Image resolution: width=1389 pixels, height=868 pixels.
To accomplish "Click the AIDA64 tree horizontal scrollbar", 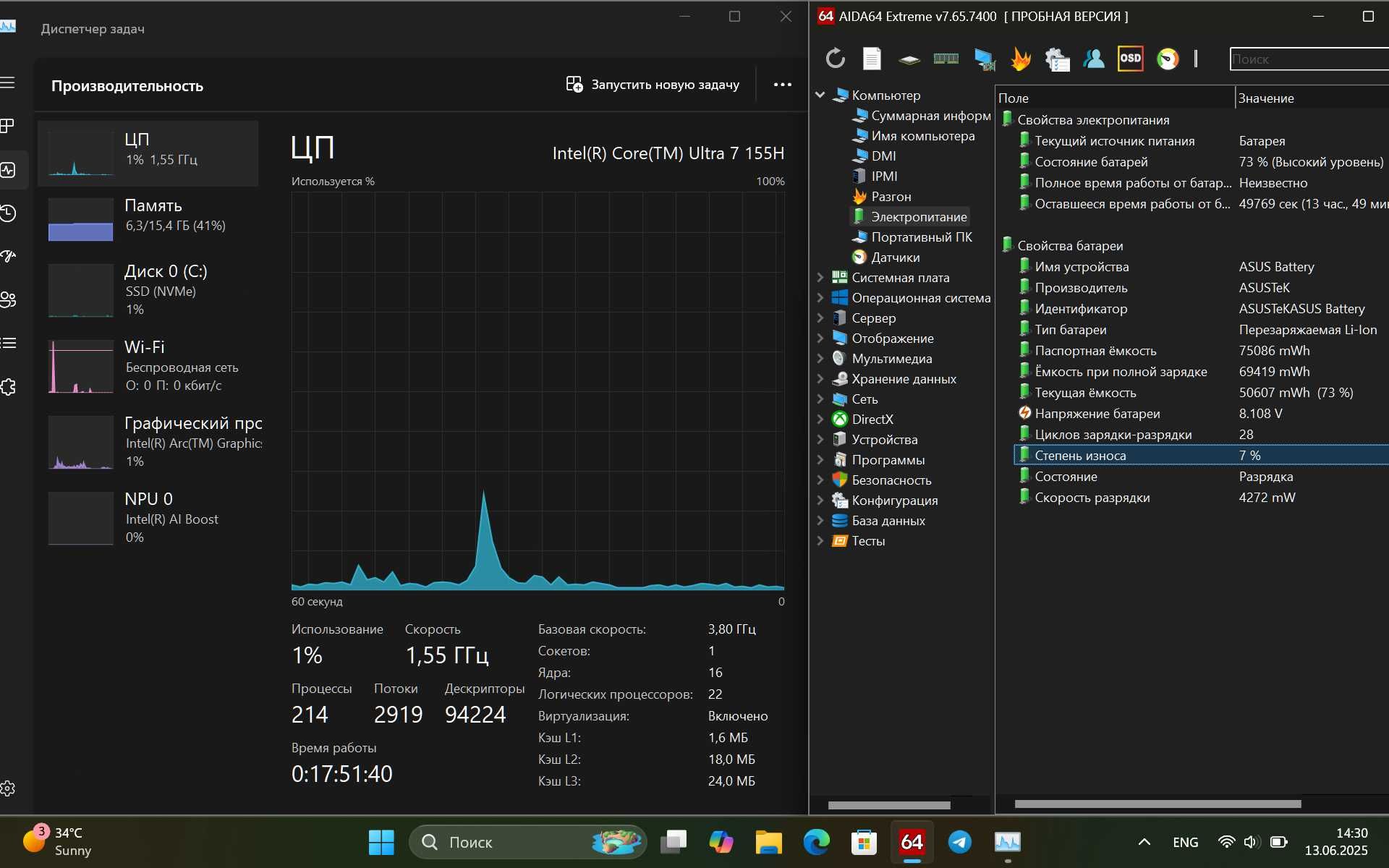I will coord(889,804).
